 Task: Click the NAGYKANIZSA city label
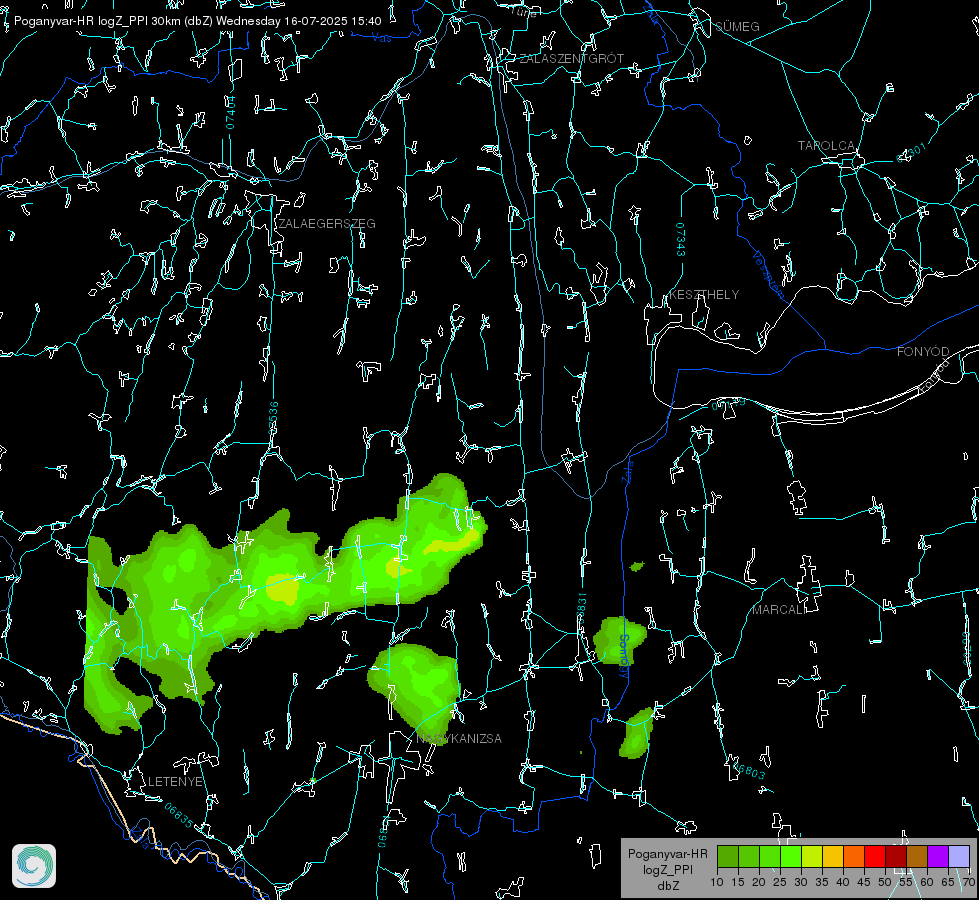coord(459,738)
